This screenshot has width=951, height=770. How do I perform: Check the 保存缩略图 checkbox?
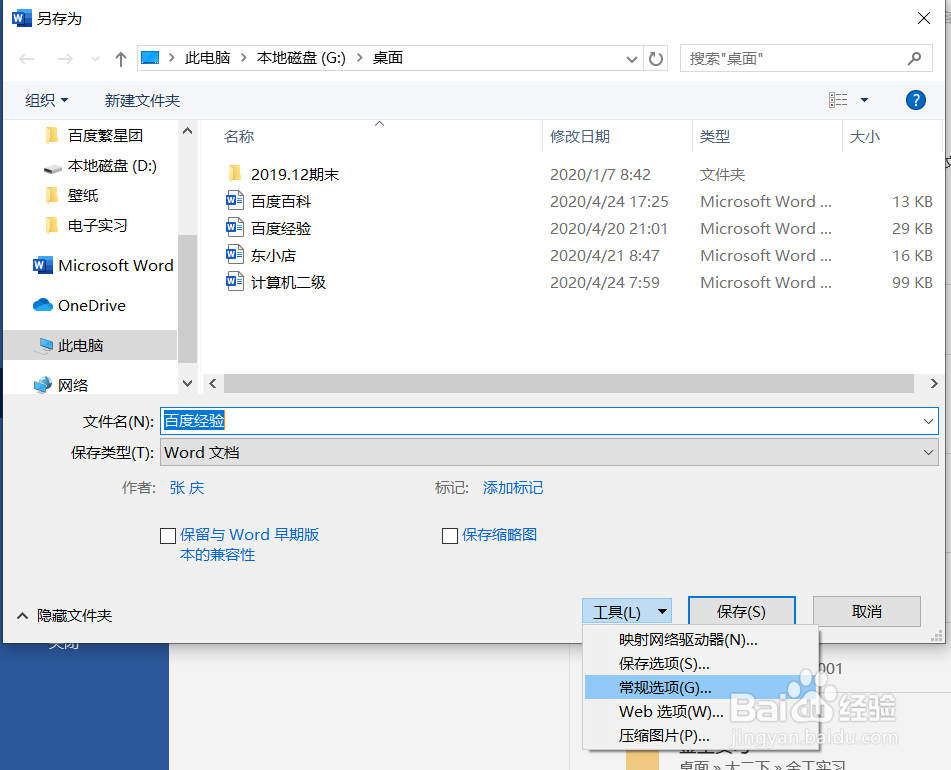[449, 536]
